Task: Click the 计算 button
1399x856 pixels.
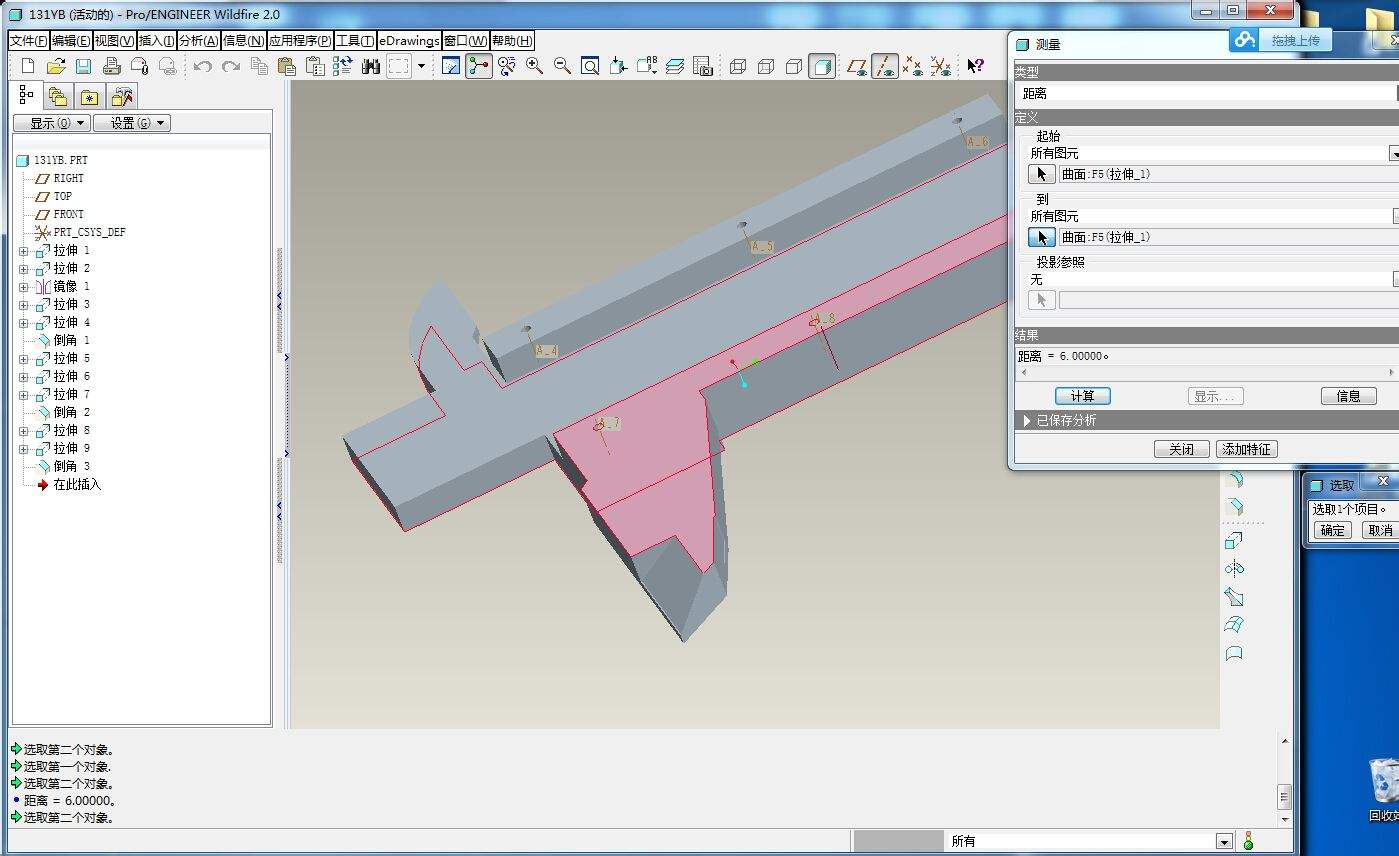Action: coord(1082,396)
